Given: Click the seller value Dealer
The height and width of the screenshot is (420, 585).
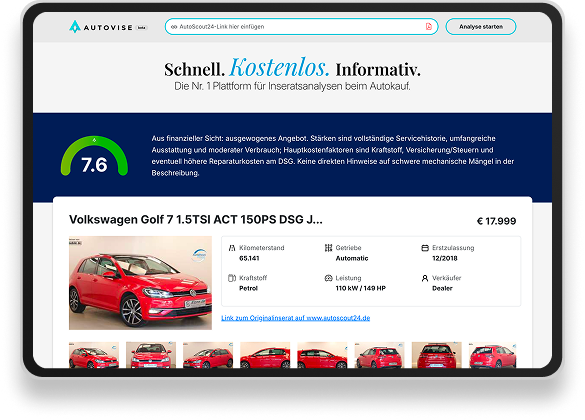Looking at the screenshot, I should [x=442, y=288].
